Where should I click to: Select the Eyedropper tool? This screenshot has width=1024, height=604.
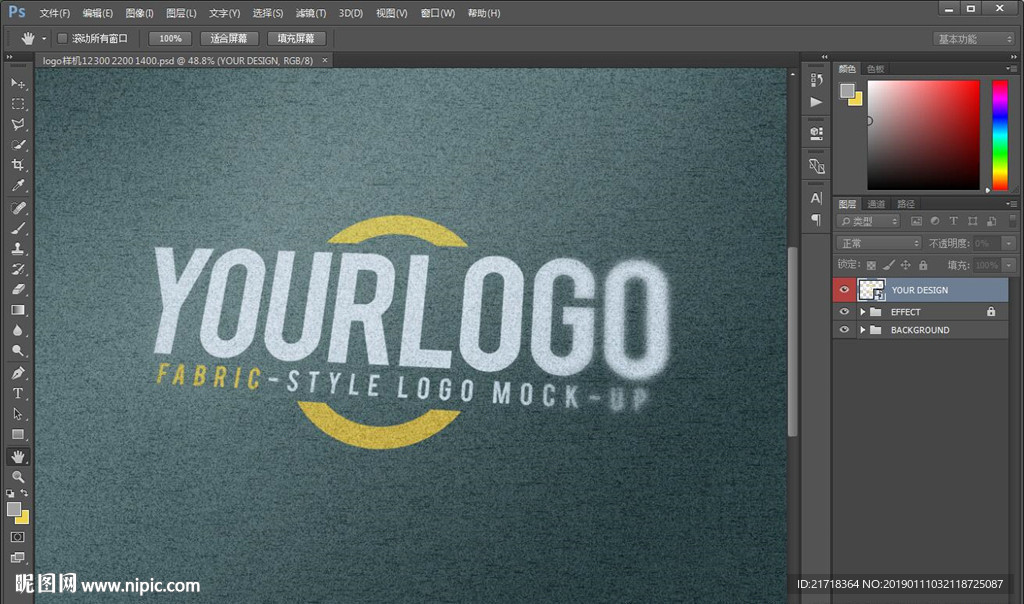tap(18, 185)
